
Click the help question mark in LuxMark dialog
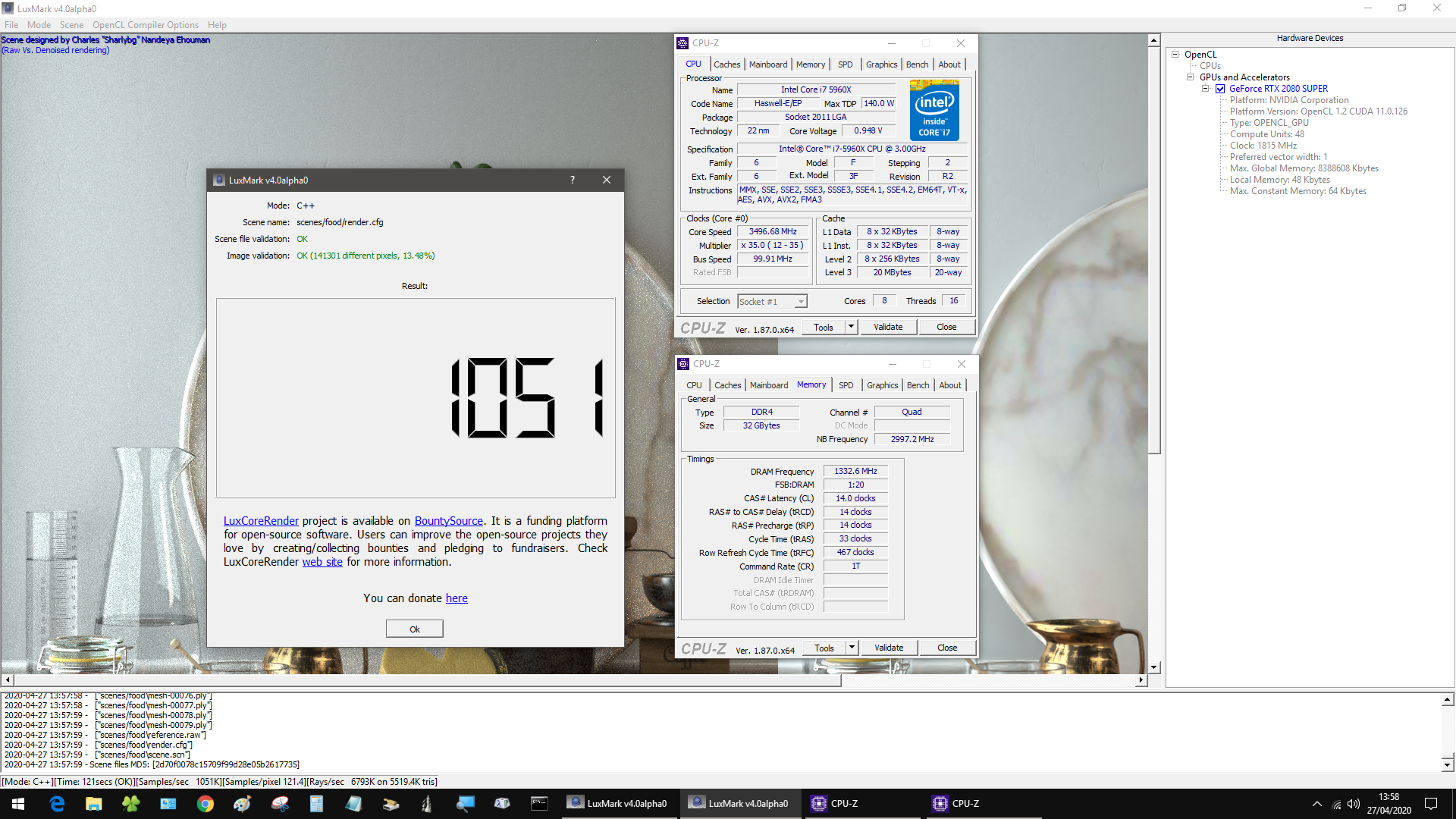coord(573,180)
